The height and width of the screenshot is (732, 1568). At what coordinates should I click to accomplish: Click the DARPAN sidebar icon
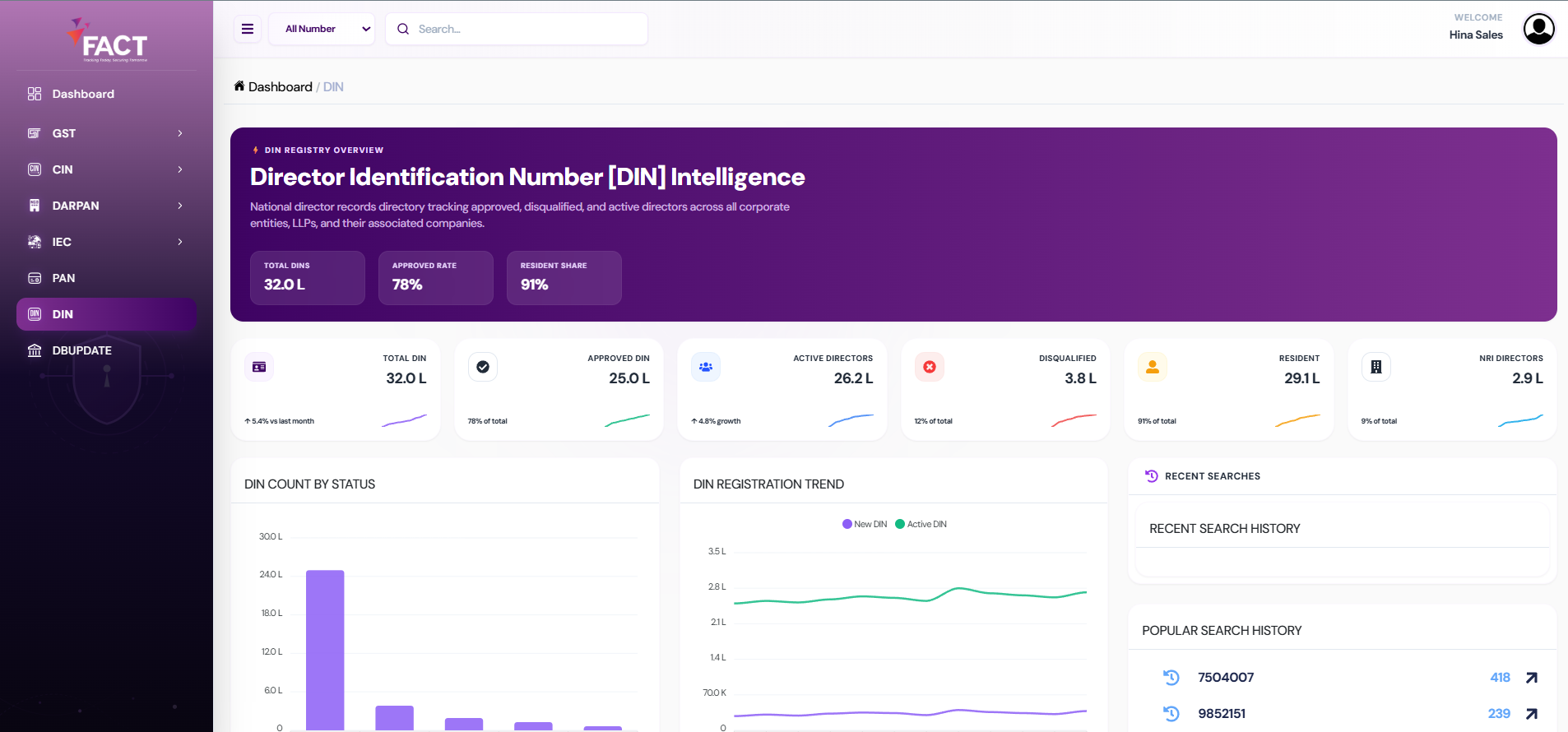[35, 206]
